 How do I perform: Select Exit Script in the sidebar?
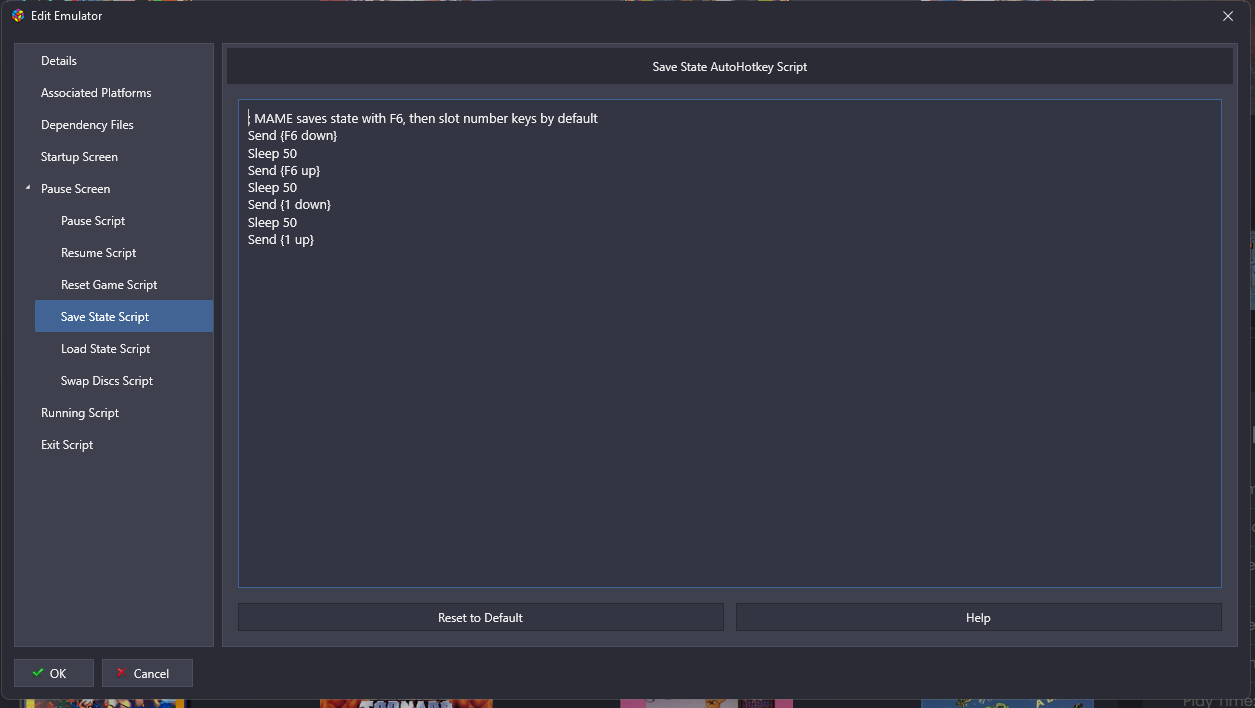[67, 445]
